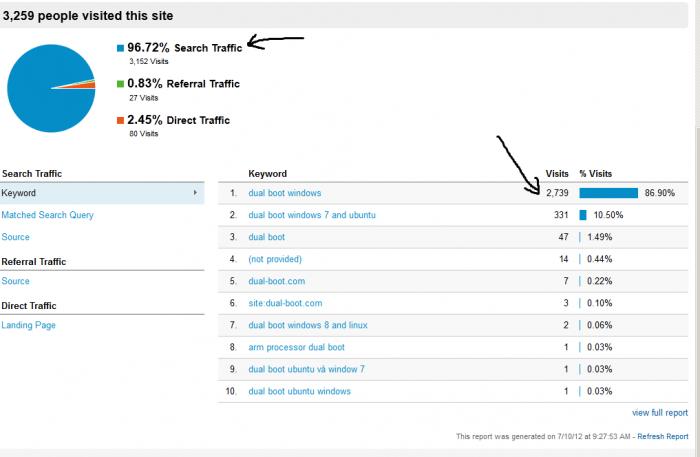The width and height of the screenshot is (700, 457).
Task: Click the 86.90% visits bar
Action: pyautogui.click(x=608, y=193)
